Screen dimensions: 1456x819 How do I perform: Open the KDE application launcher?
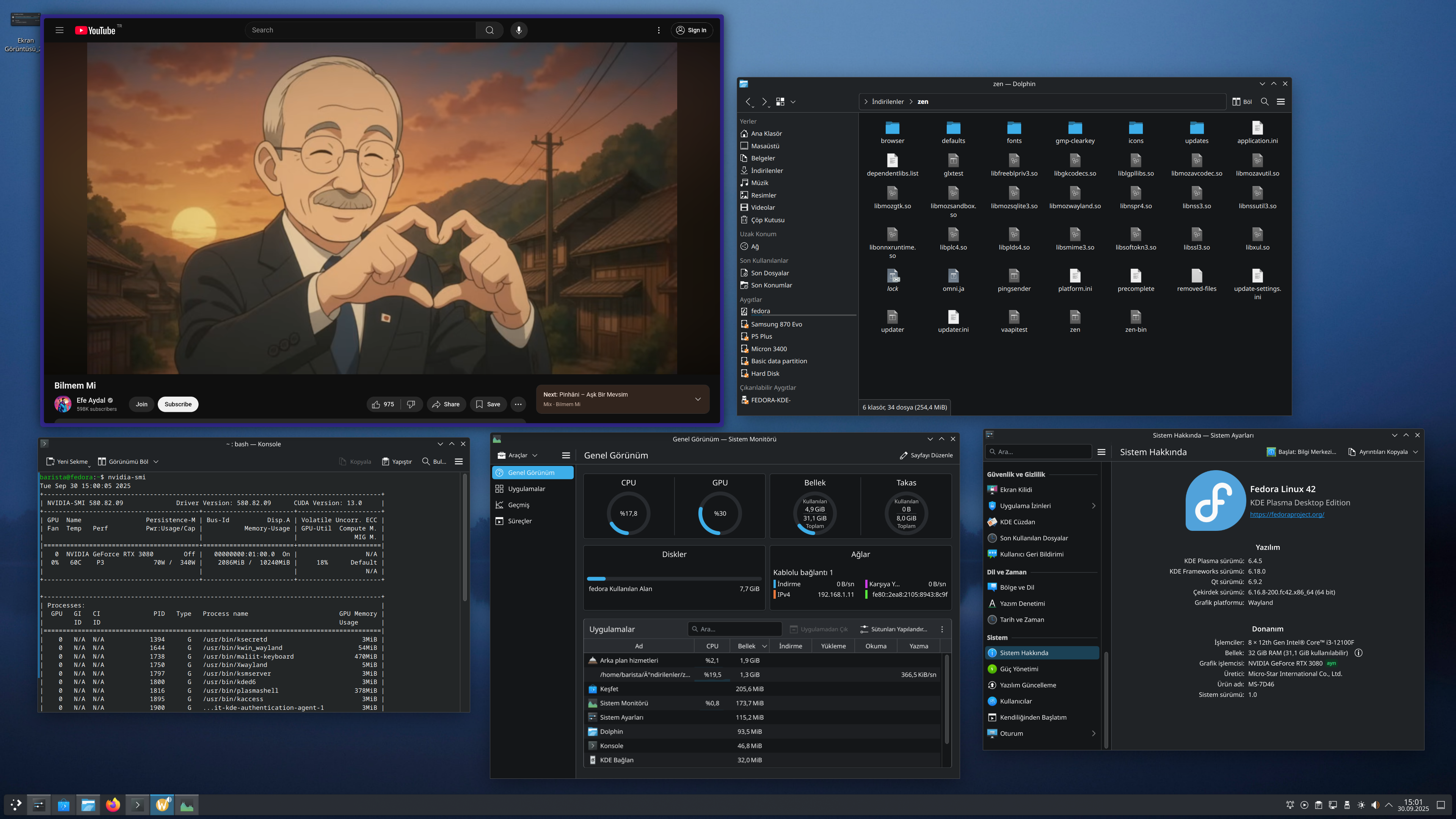point(15,805)
